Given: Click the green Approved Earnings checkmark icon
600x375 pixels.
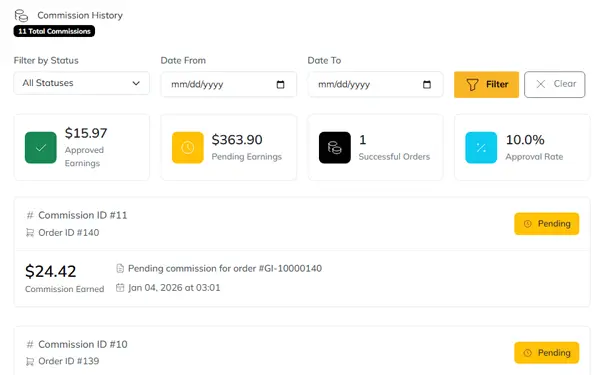Looking at the screenshot, I should point(41,148).
